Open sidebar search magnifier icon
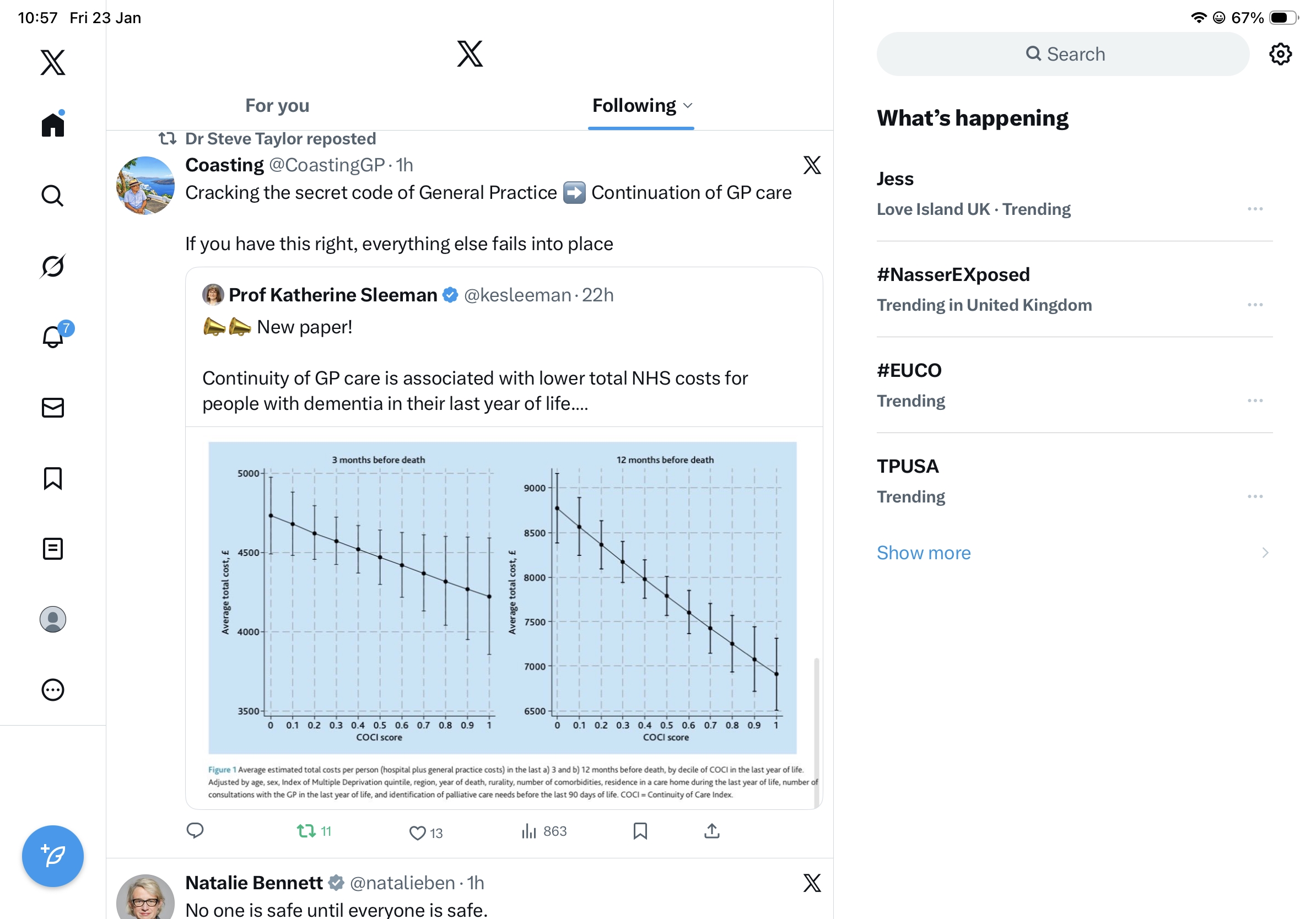This screenshot has width=1316, height=919. (53, 196)
